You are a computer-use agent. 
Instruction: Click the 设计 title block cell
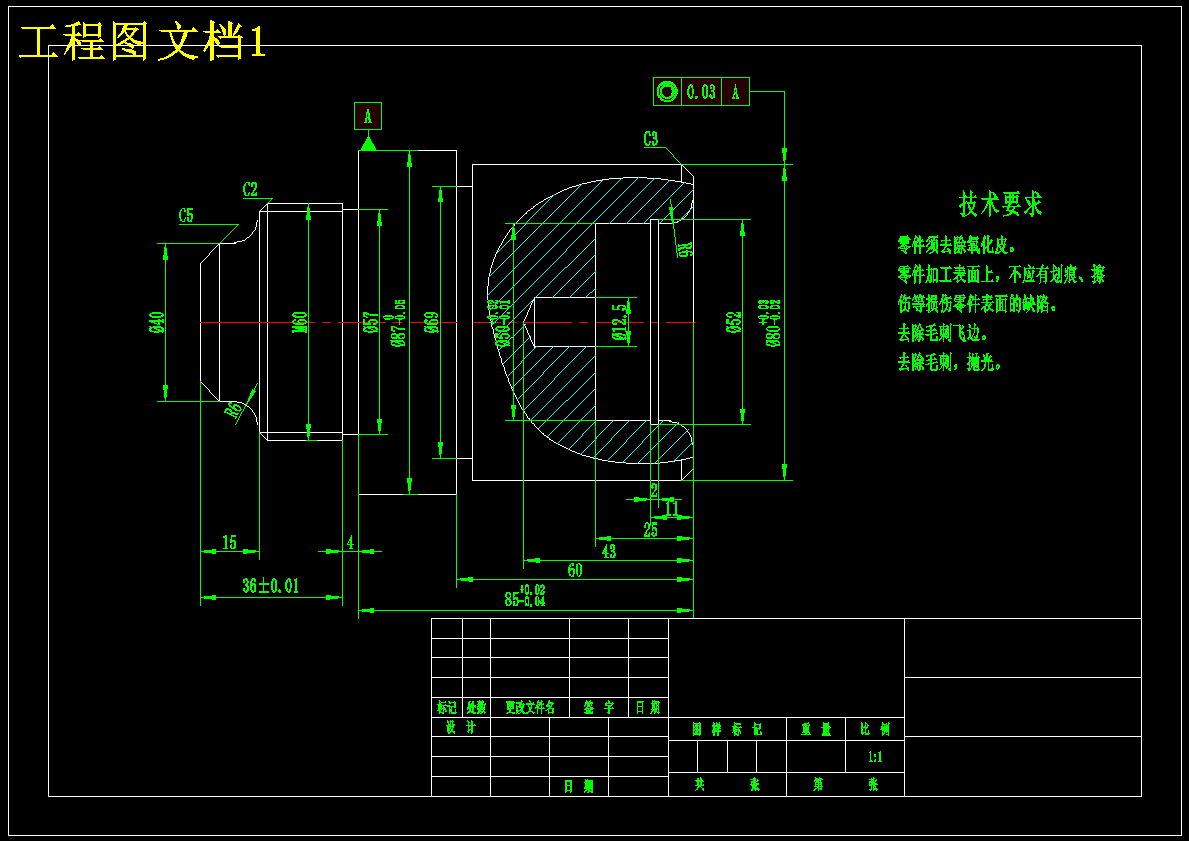(x=460, y=727)
